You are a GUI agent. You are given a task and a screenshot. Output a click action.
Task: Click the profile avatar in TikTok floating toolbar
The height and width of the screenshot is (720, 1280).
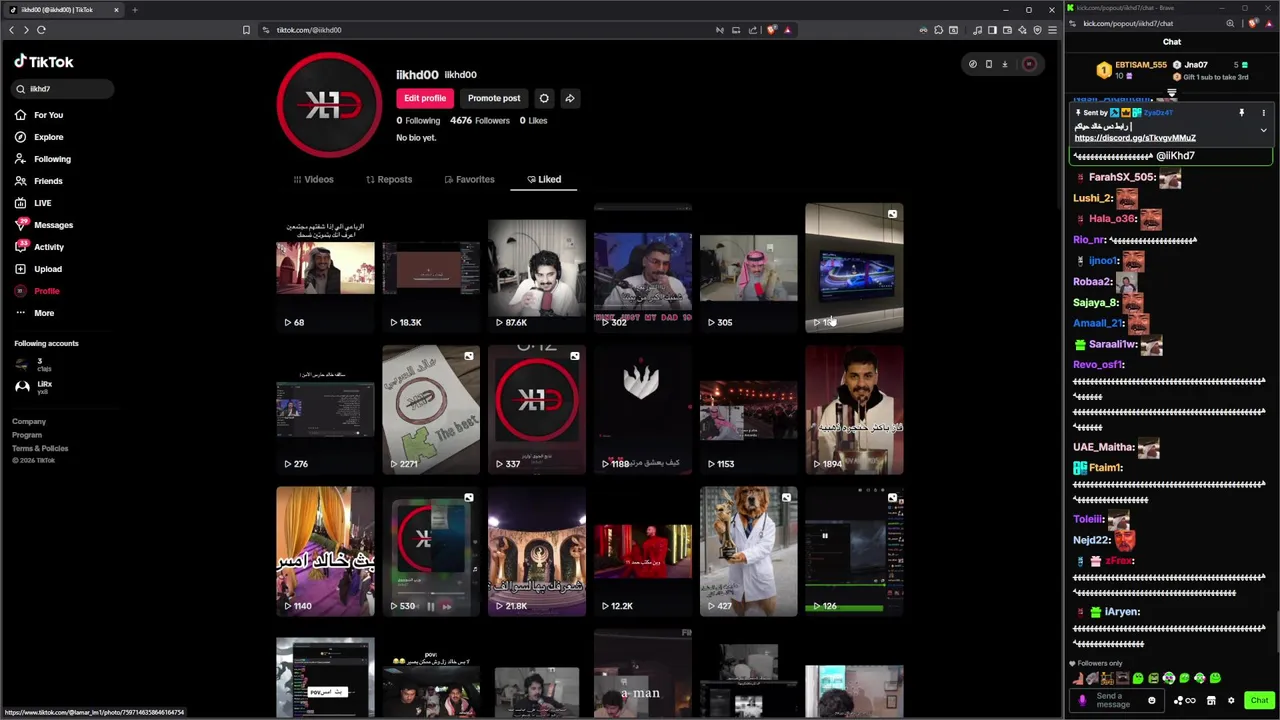coord(1029,64)
